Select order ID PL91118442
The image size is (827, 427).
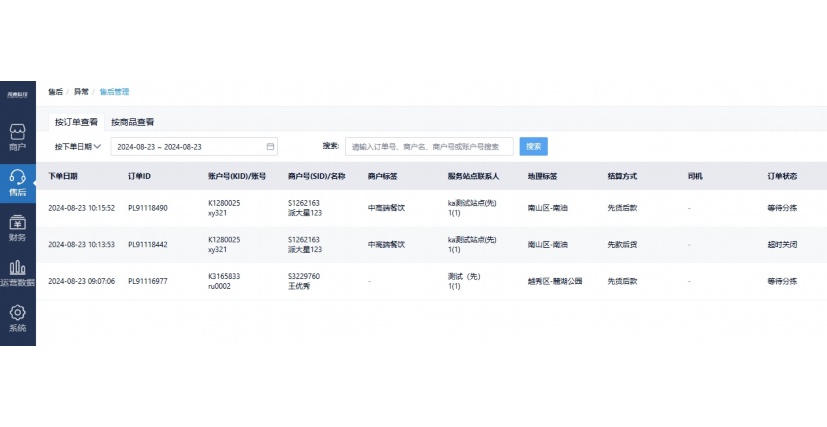click(x=148, y=245)
